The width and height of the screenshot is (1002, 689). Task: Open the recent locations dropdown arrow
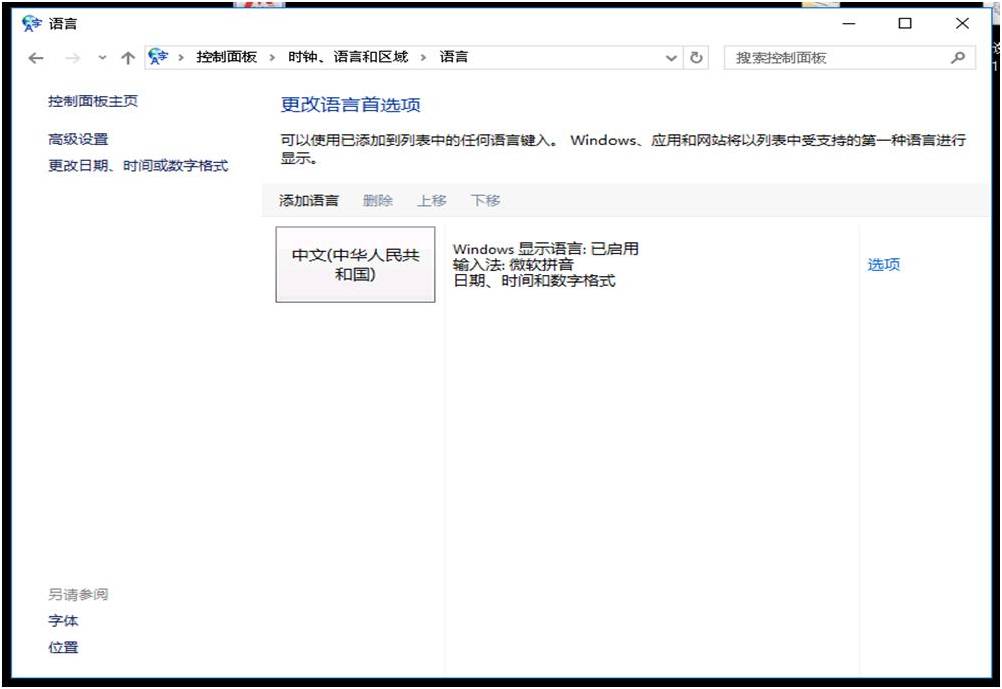(101, 58)
